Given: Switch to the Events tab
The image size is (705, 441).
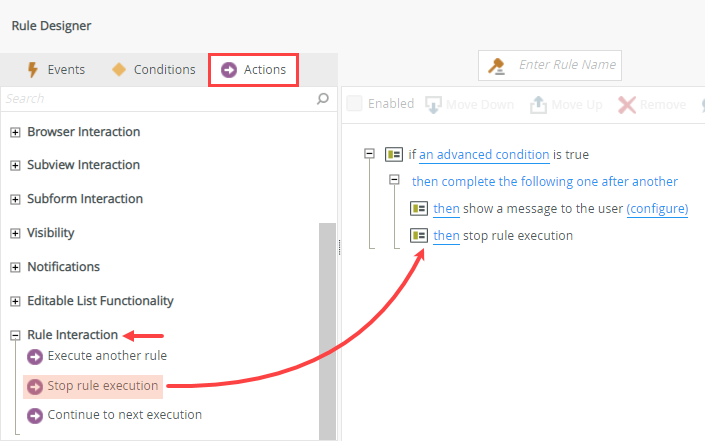Looking at the screenshot, I should [x=56, y=70].
